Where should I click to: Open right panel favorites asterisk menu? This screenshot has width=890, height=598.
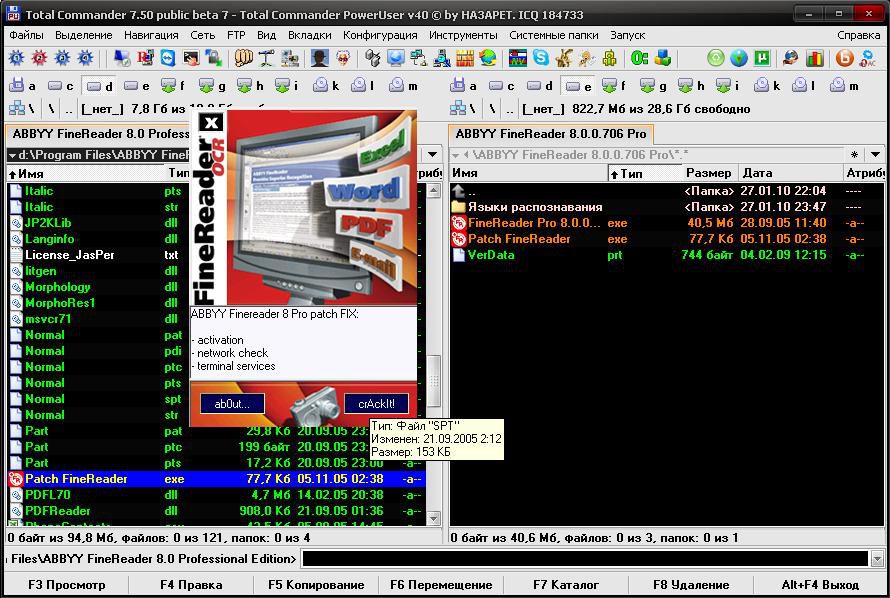click(x=854, y=154)
